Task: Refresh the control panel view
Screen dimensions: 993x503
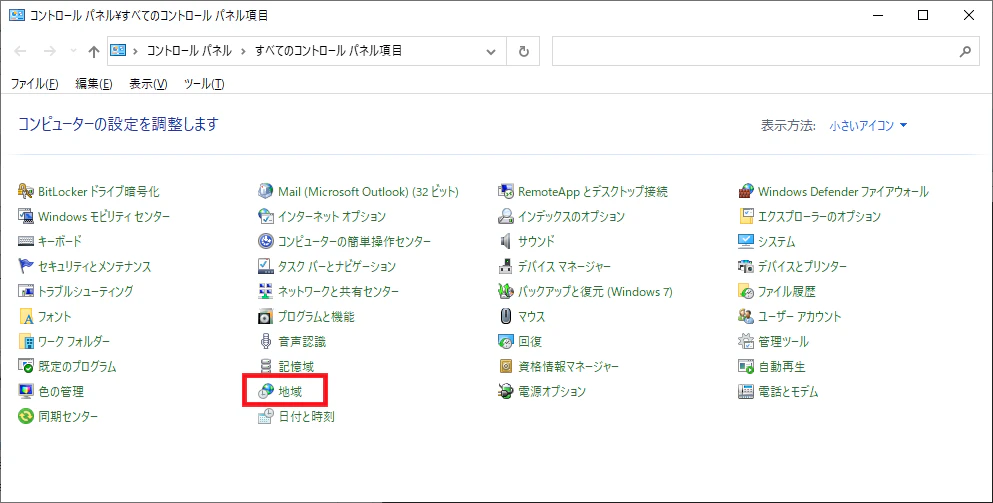Action: 524,51
